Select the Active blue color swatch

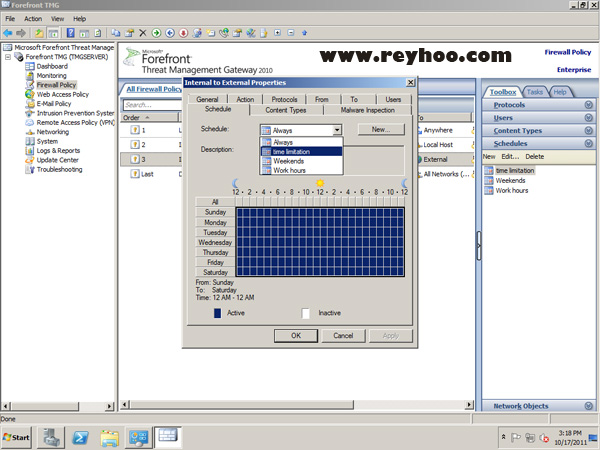(x=217, y=313)
